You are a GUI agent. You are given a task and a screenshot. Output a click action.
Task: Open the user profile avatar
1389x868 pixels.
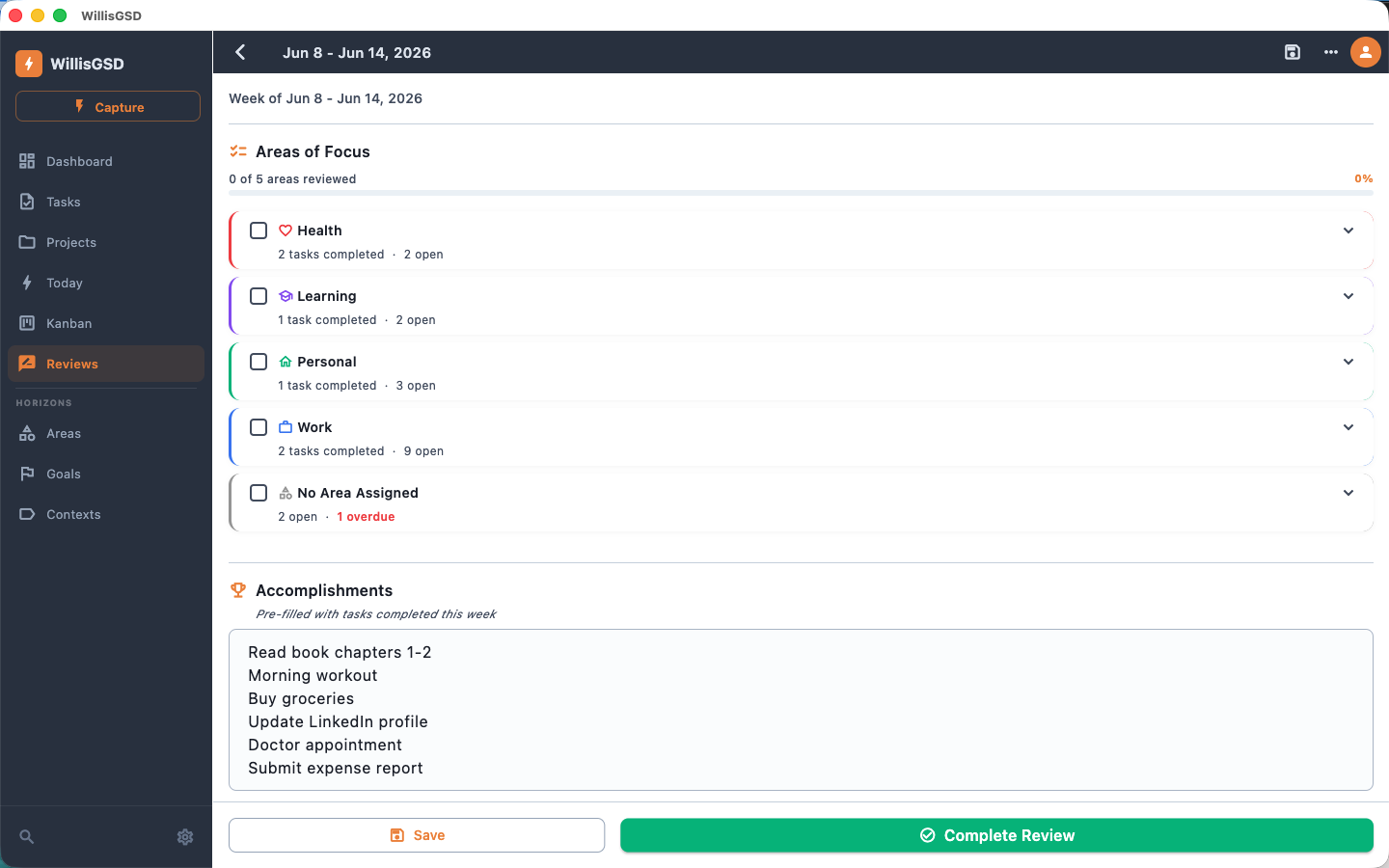click(1366, 52)
